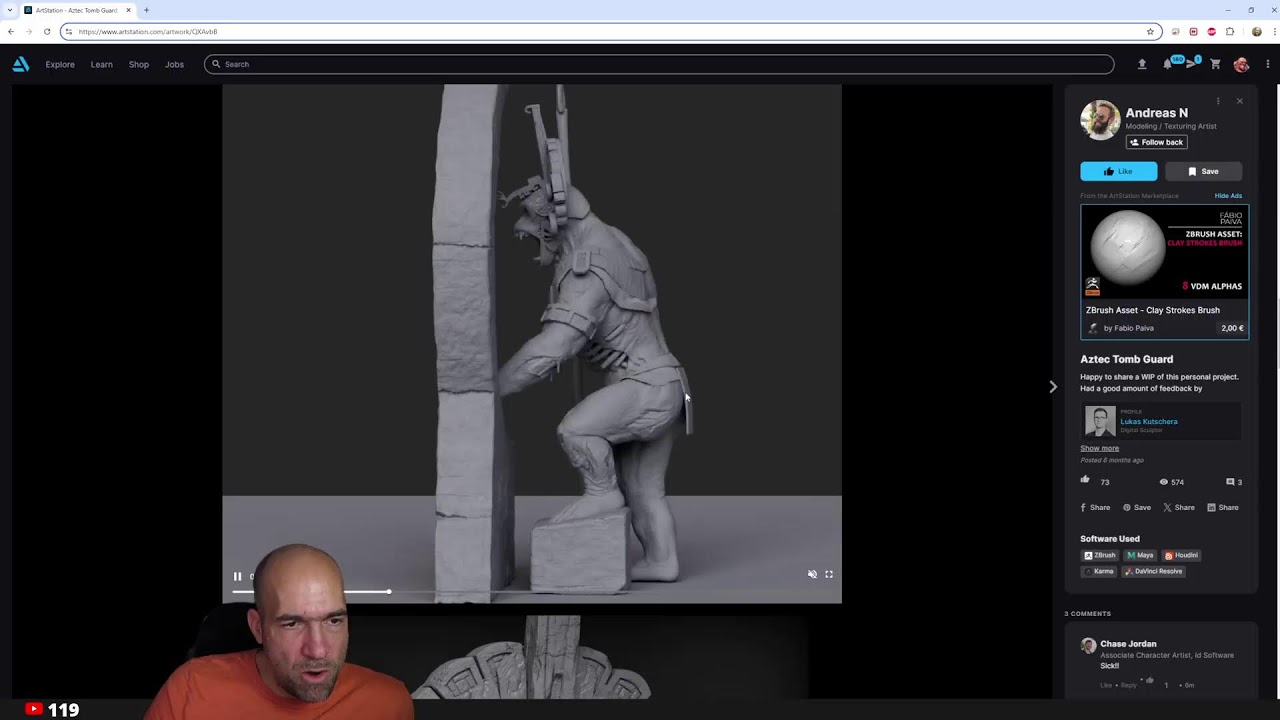This screenshot has width=1280, height=720.
Task: Enter video fullscreen mode
Action: click(829, 574)
